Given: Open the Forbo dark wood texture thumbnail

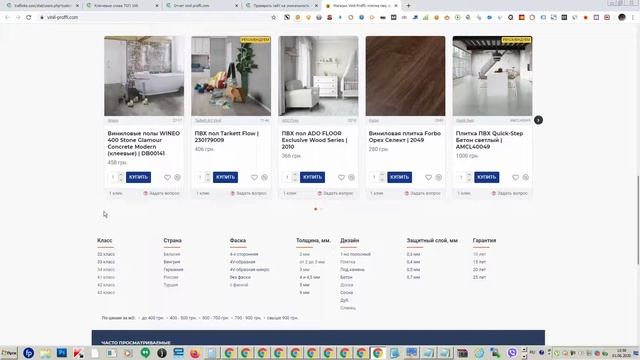Looking at the screenshot, I should [405, 76].
